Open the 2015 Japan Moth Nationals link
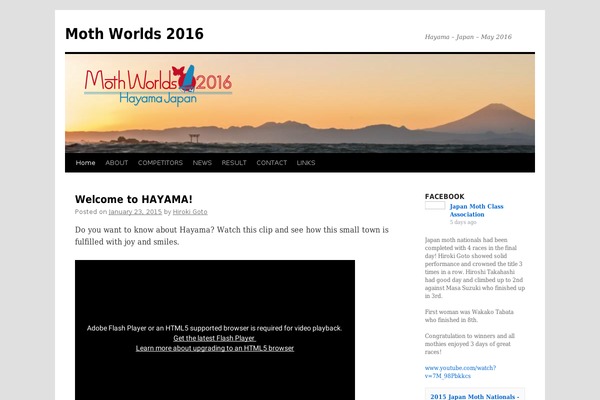This screenshot has width=600, height=400. click(x=474, y=396)
